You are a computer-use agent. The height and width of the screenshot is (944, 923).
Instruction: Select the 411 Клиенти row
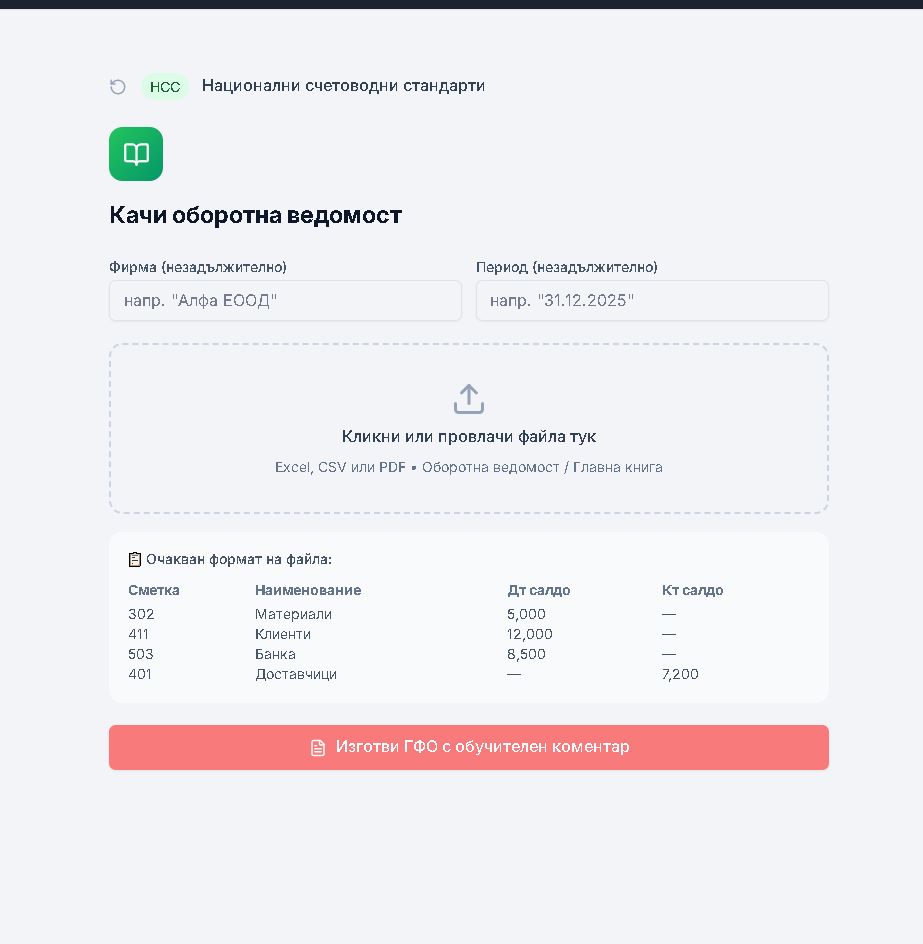[469, 634]
